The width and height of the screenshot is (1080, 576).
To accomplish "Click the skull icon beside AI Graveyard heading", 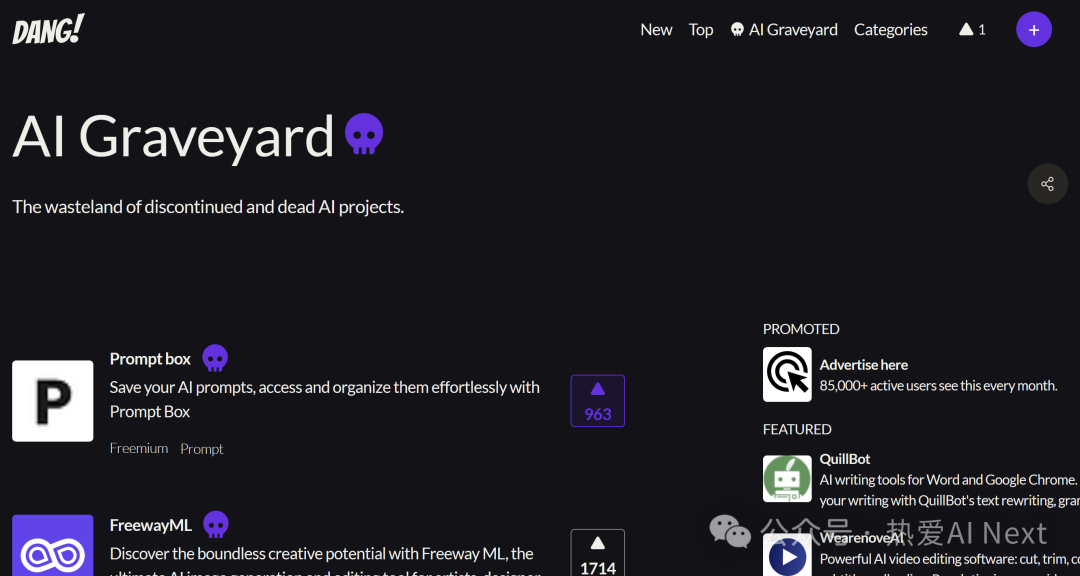I will (364, 134).
